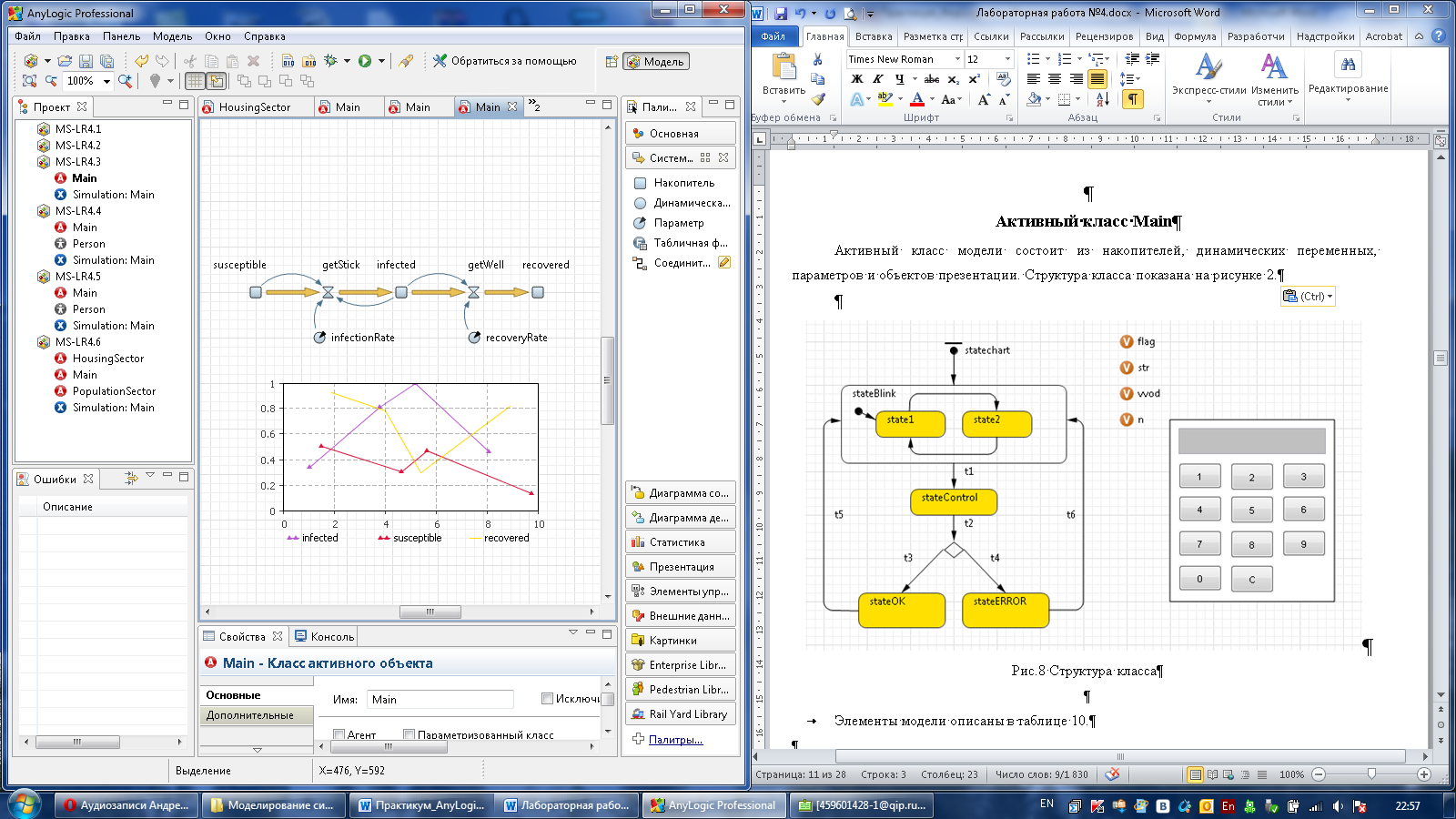The height and width of the screenshot is (819, 1456).
Task: Click Undo arrow in AnyLogic toolbar
Action: coord(142,61)
